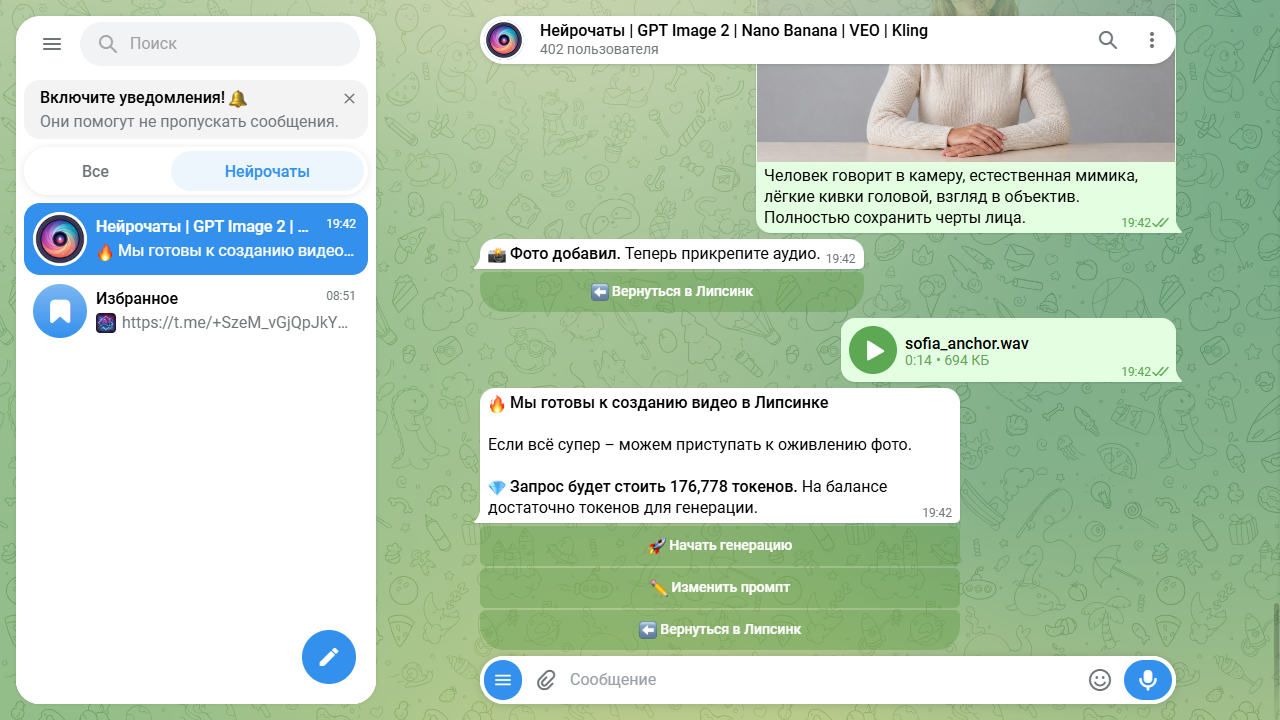Choose Изменить промпт button
The width and height of the screenshot is (1280, 720).
tap(720, 587)
